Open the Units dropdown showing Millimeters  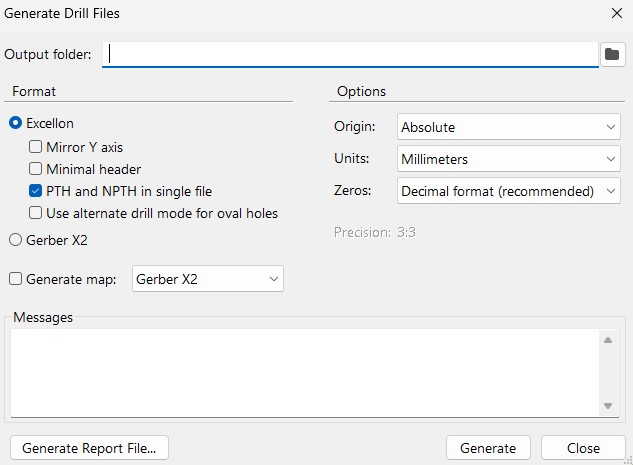pyautogui.click(x=509, y=159)
